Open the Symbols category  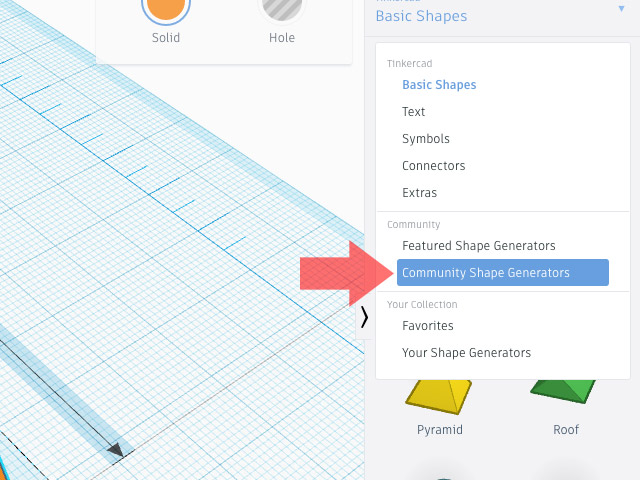425,139
